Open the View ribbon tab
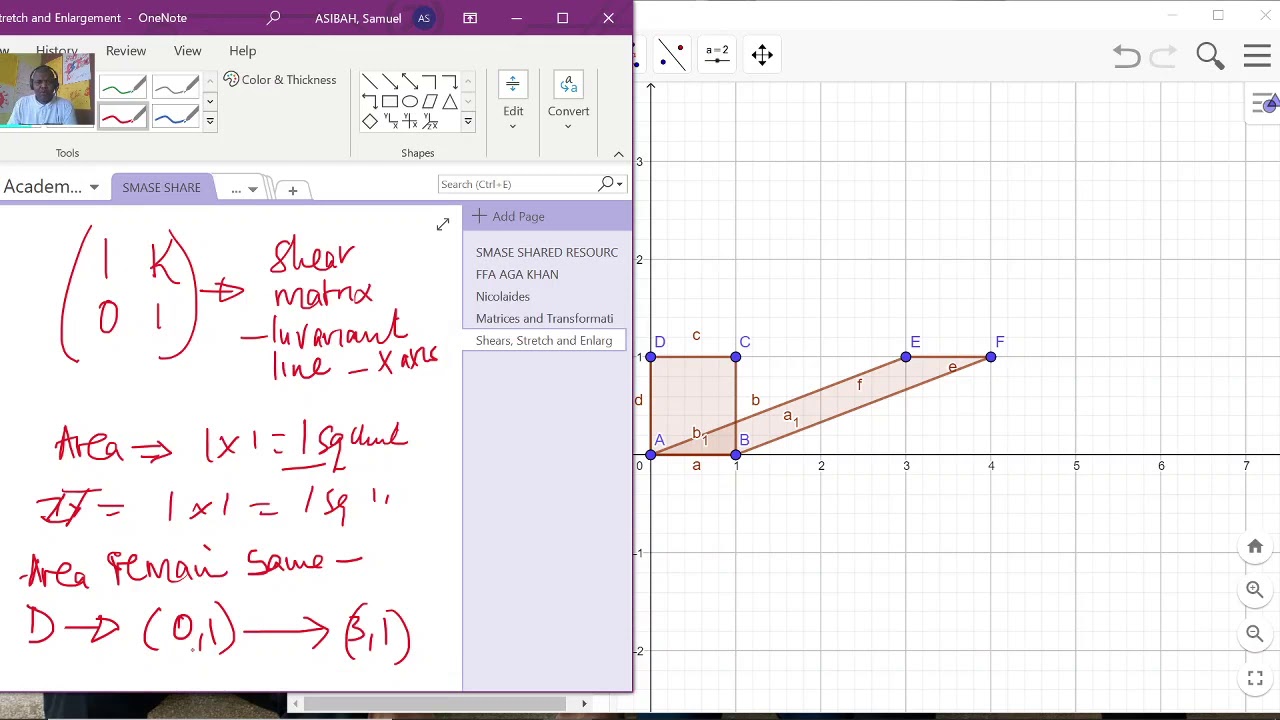 pos(187,51)
